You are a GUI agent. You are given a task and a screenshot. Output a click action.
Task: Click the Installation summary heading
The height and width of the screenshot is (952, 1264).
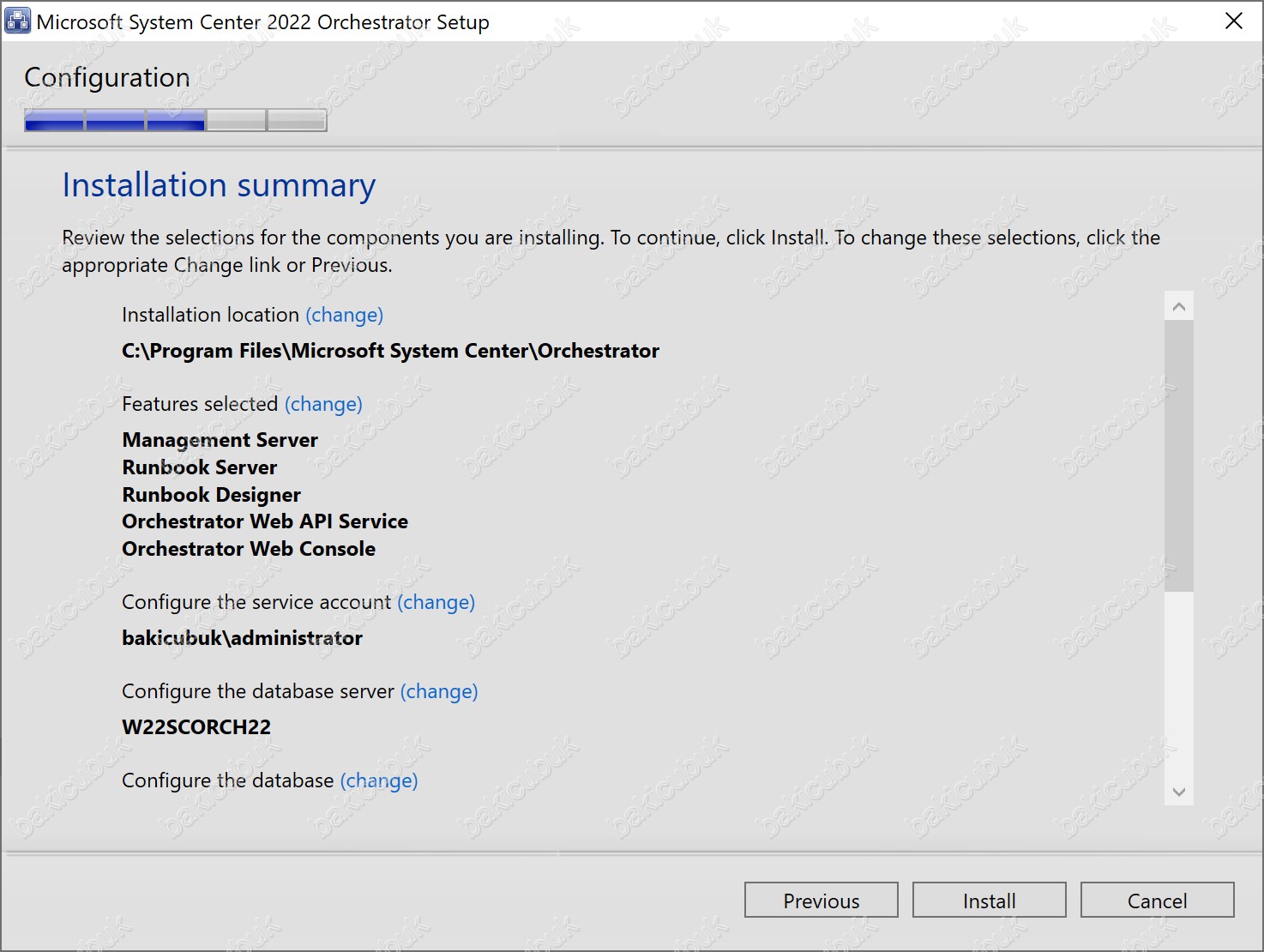point(219,185)
